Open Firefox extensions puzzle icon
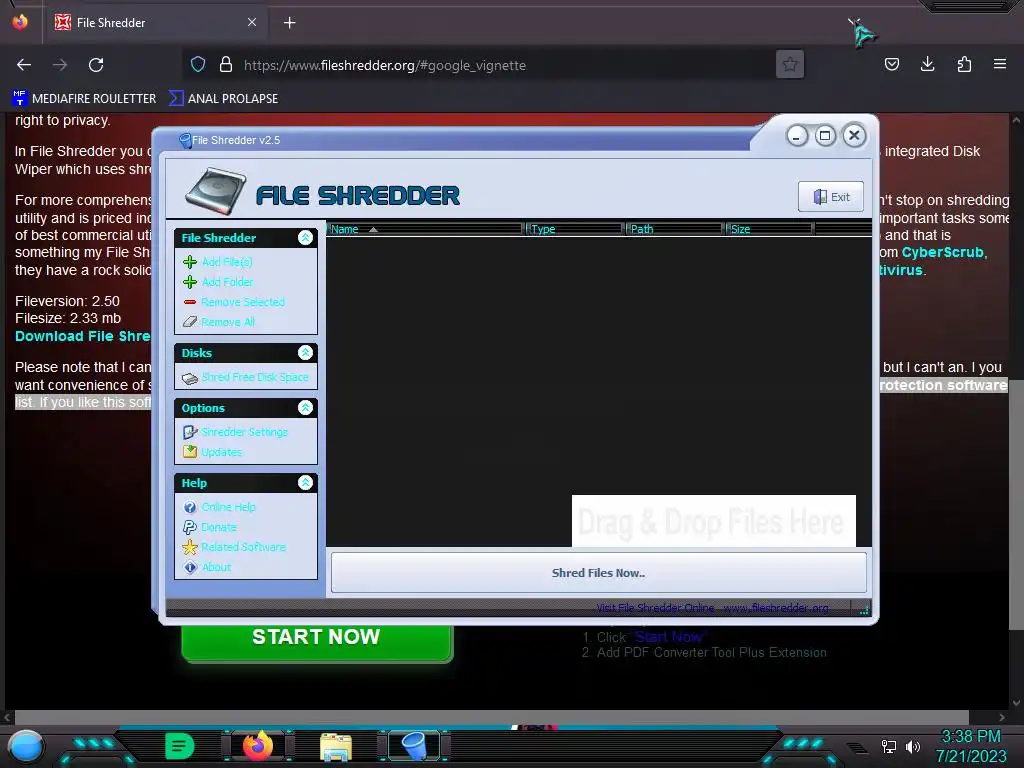This screenshot has height=768, width=1024. click(964, 64)
